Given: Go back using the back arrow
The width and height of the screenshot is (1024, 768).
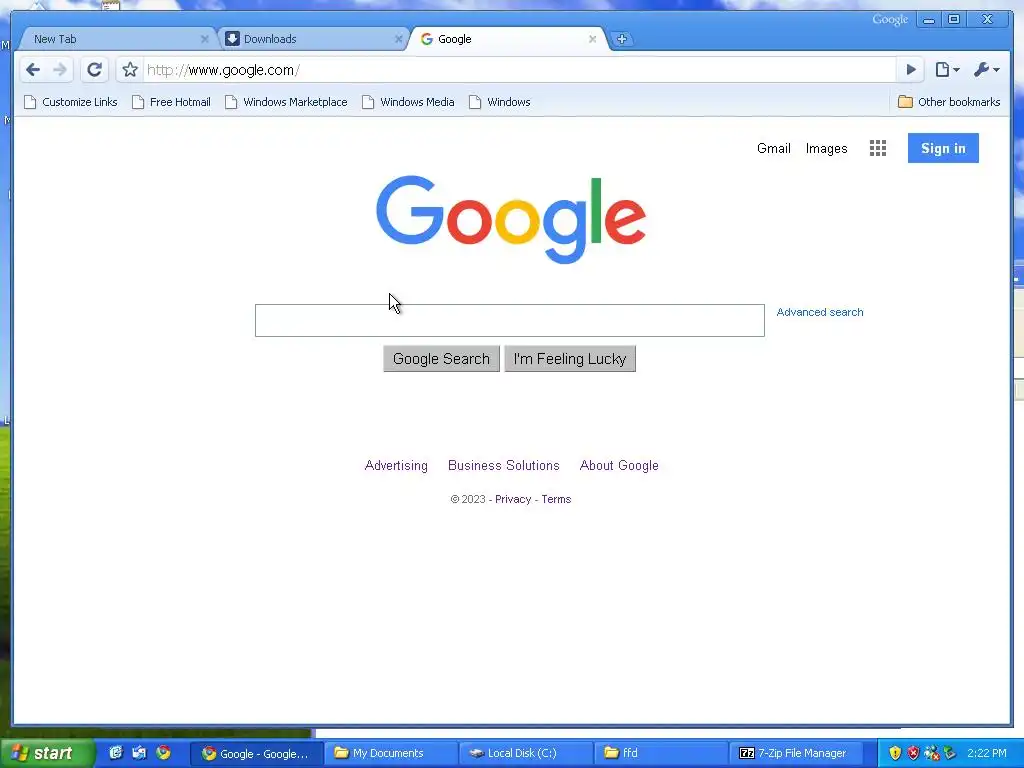Looking at the screenshot, I should (33, 70).
